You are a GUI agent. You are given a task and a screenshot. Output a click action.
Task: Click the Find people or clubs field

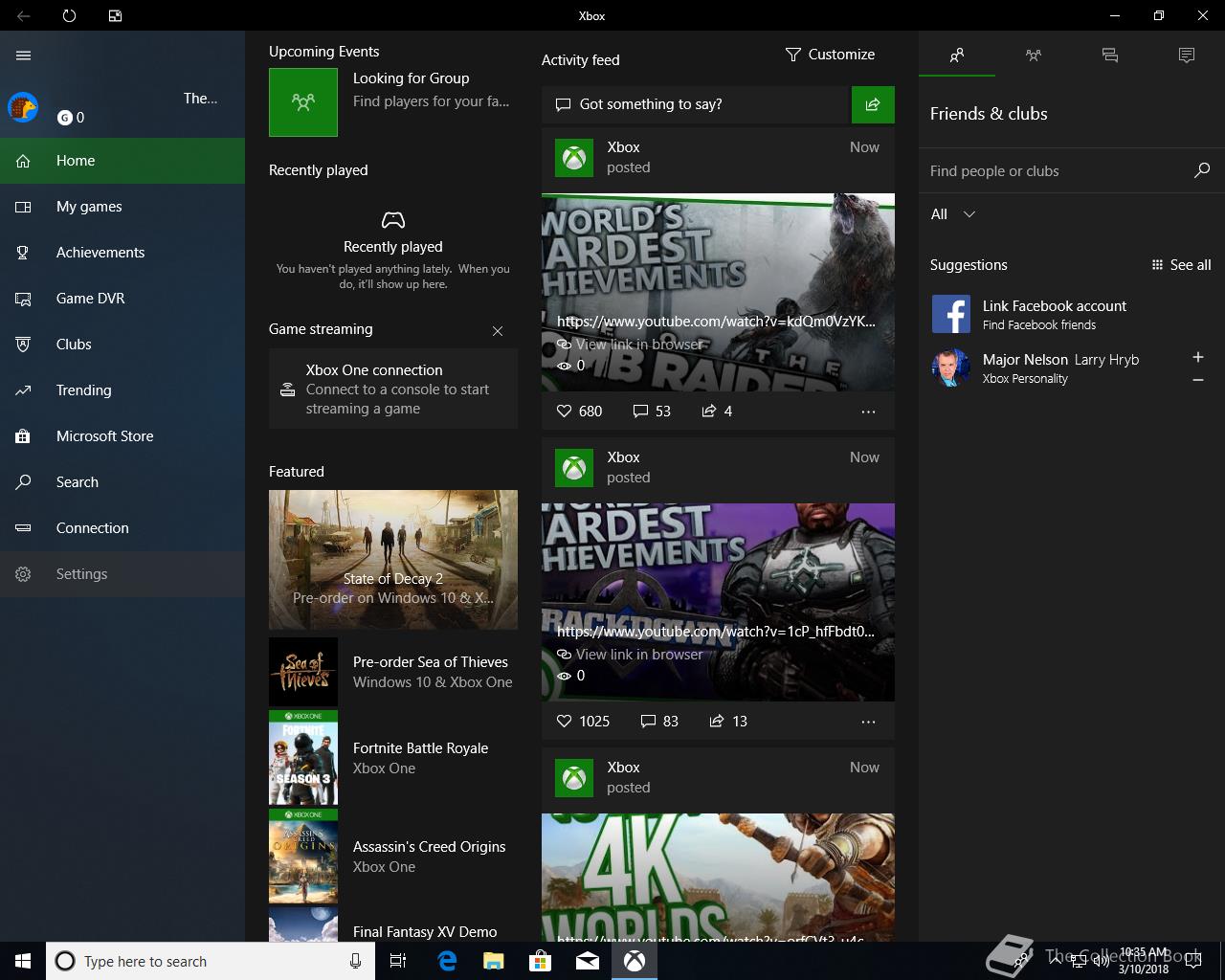coord(1055,171)
